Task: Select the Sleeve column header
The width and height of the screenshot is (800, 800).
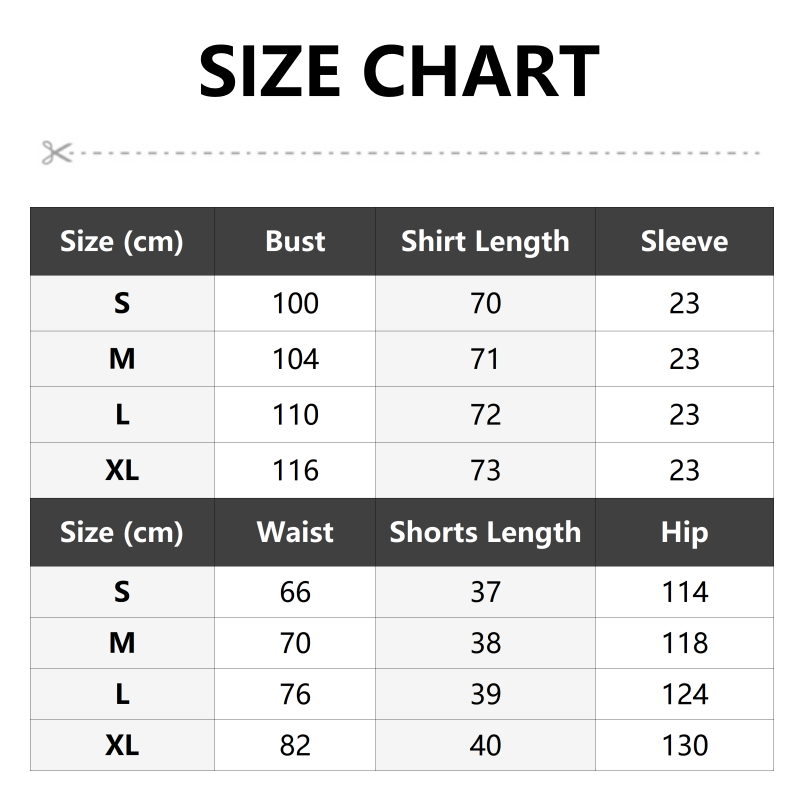Action: [x=684, y=241]
